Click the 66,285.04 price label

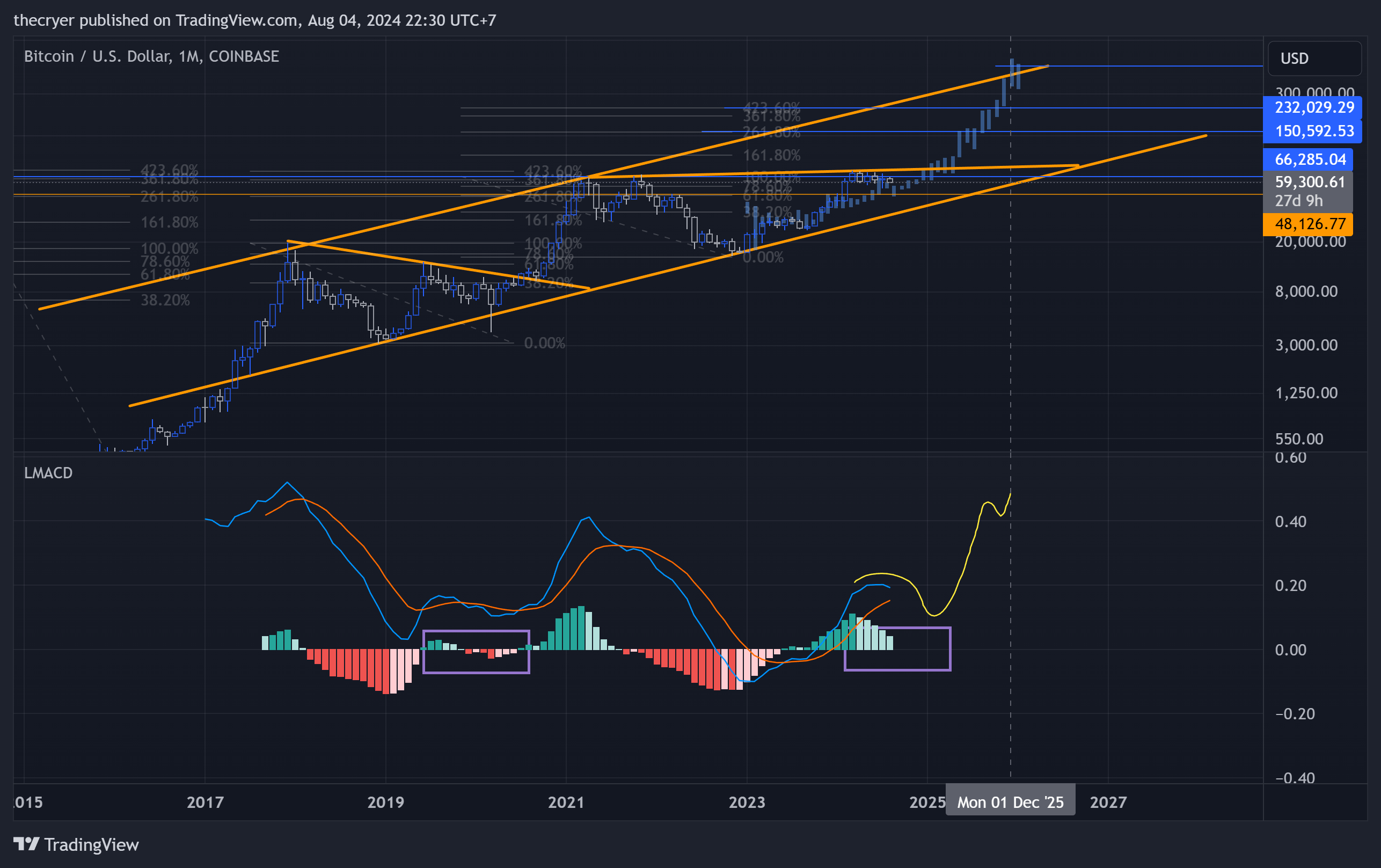click(x=1307, y=159)
